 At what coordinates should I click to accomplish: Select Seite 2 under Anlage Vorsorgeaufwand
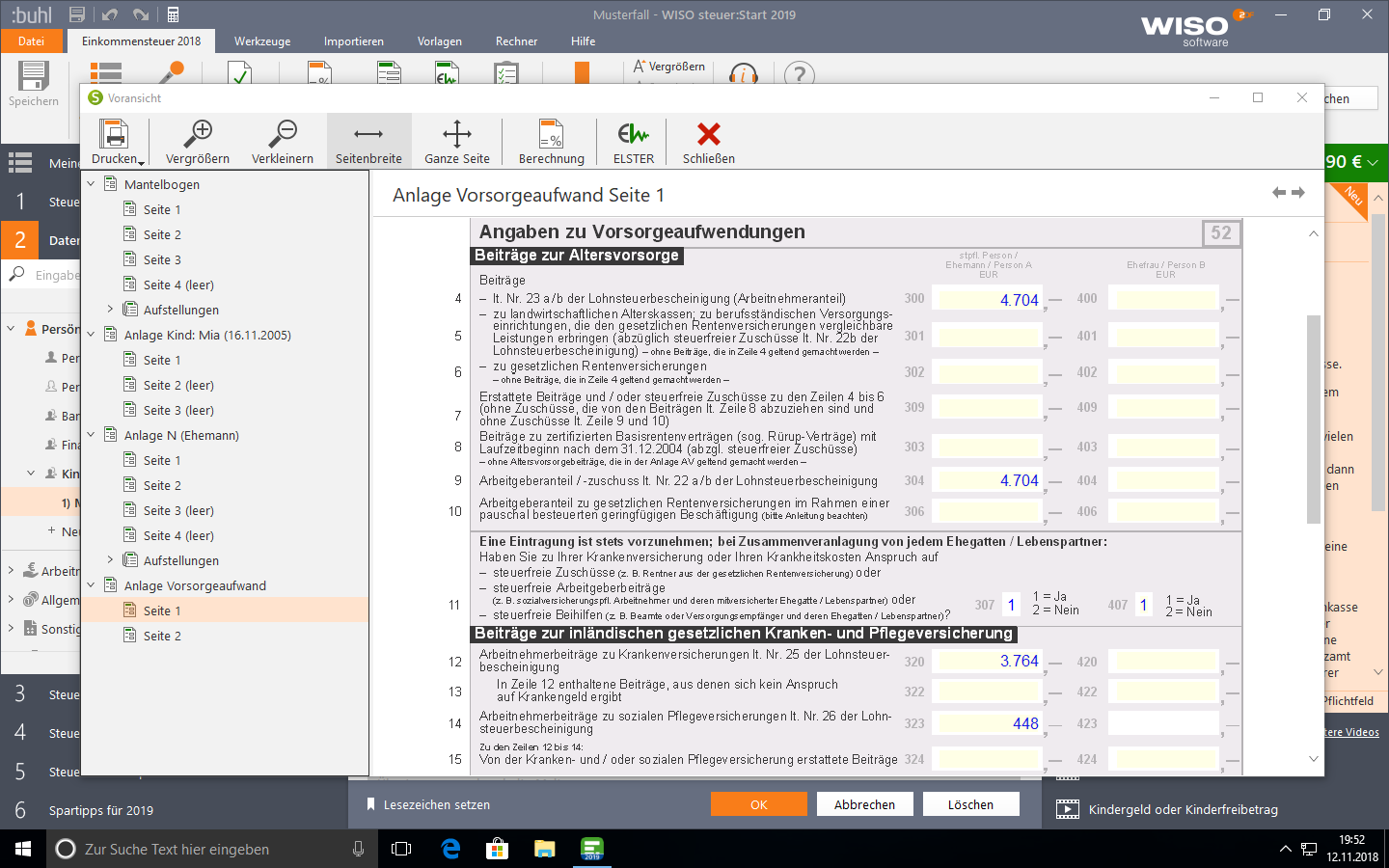(162, 636)
